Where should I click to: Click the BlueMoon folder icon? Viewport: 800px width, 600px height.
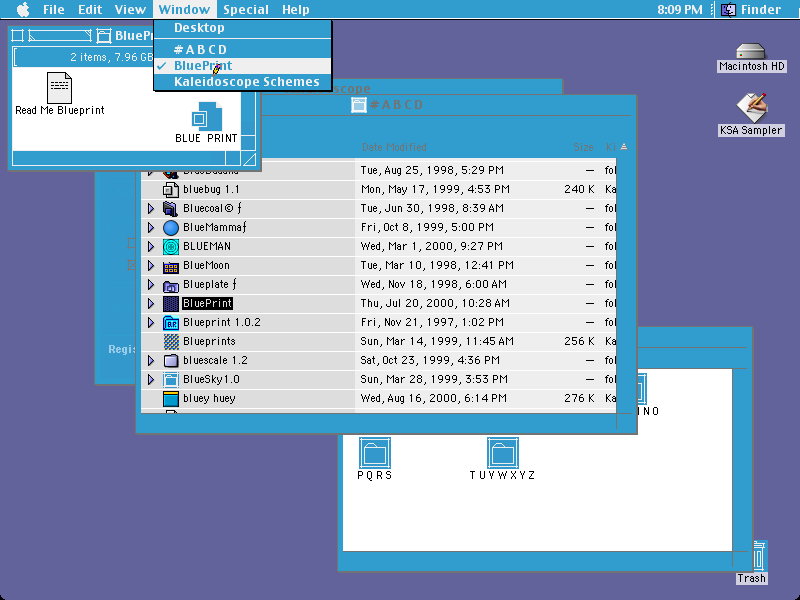click(x=170, y=266)
